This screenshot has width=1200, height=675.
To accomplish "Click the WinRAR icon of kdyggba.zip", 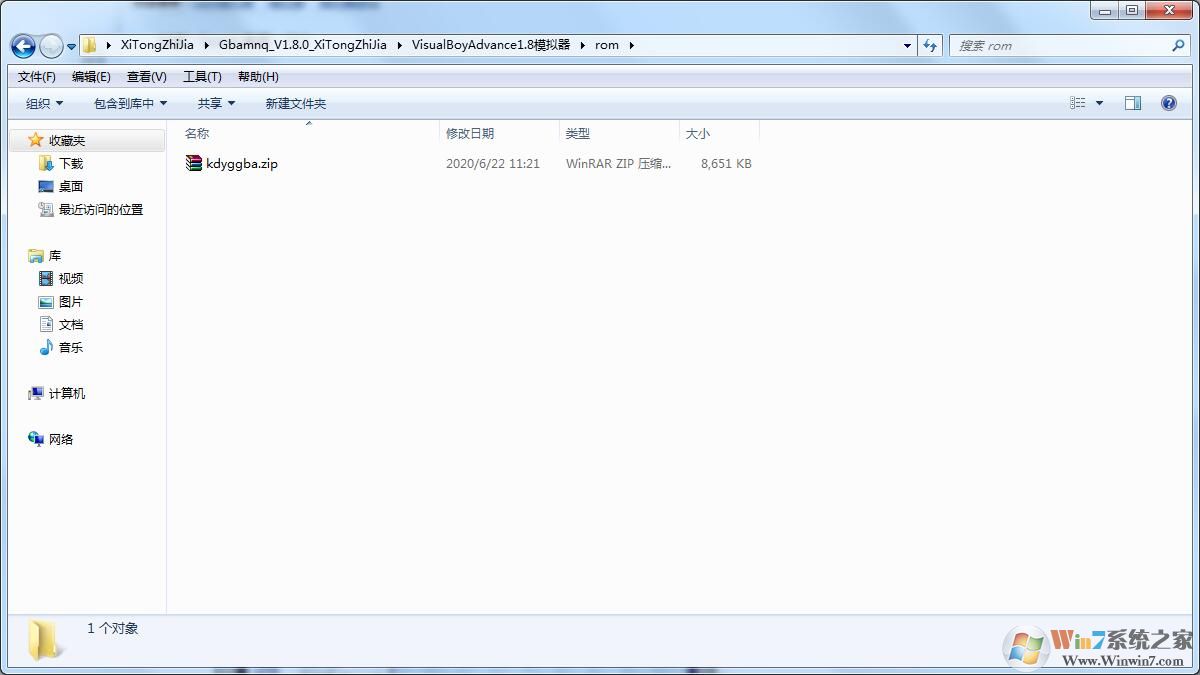I will click(194, 163).
